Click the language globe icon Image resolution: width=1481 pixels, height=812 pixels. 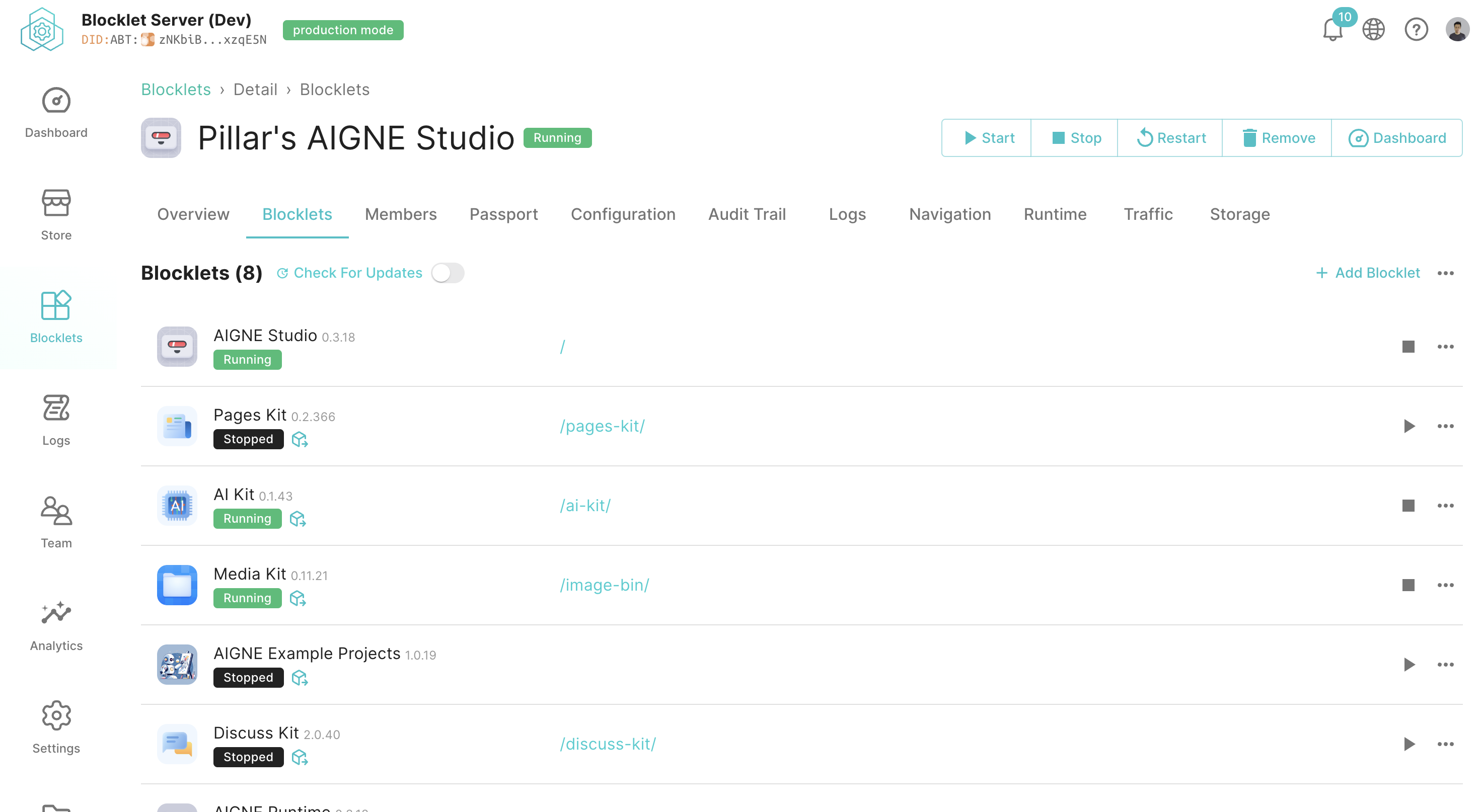pyautogui.click(x=1373, y=30)
